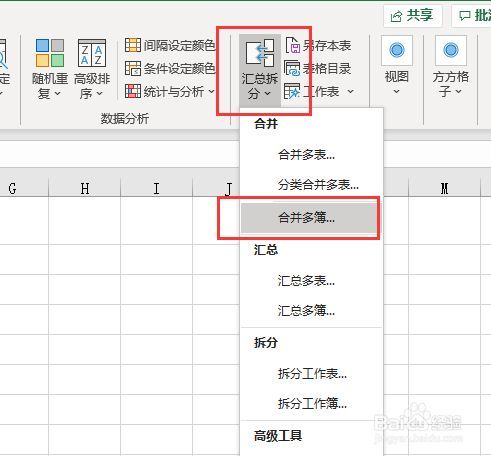Click the 汇总拆分 merge icon
This screenshot has width=491, height=456.
coord(260,53)
